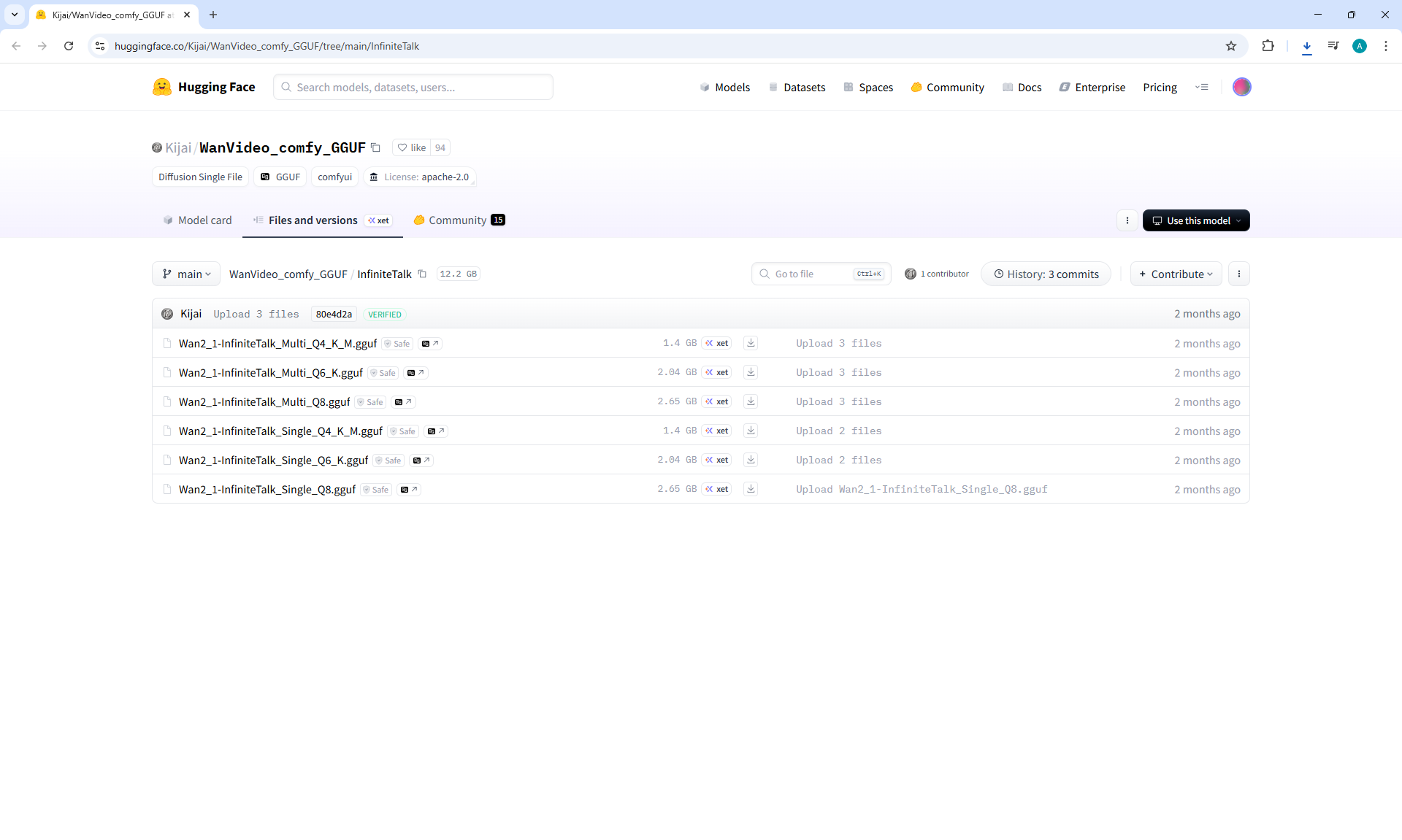Open the Wan2_1-InfiniteTalk_Single_Q8.gguf file link
The image size is (1402, 840).
(x=267, y=490)
